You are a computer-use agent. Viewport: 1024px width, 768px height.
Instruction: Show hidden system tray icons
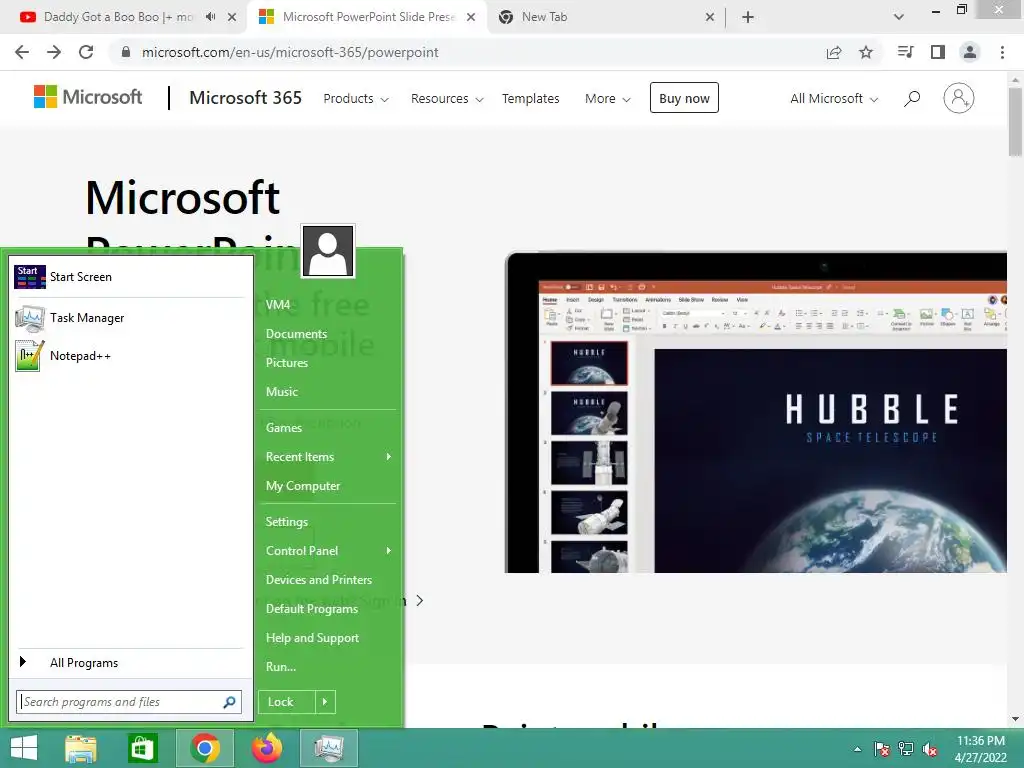857,749
